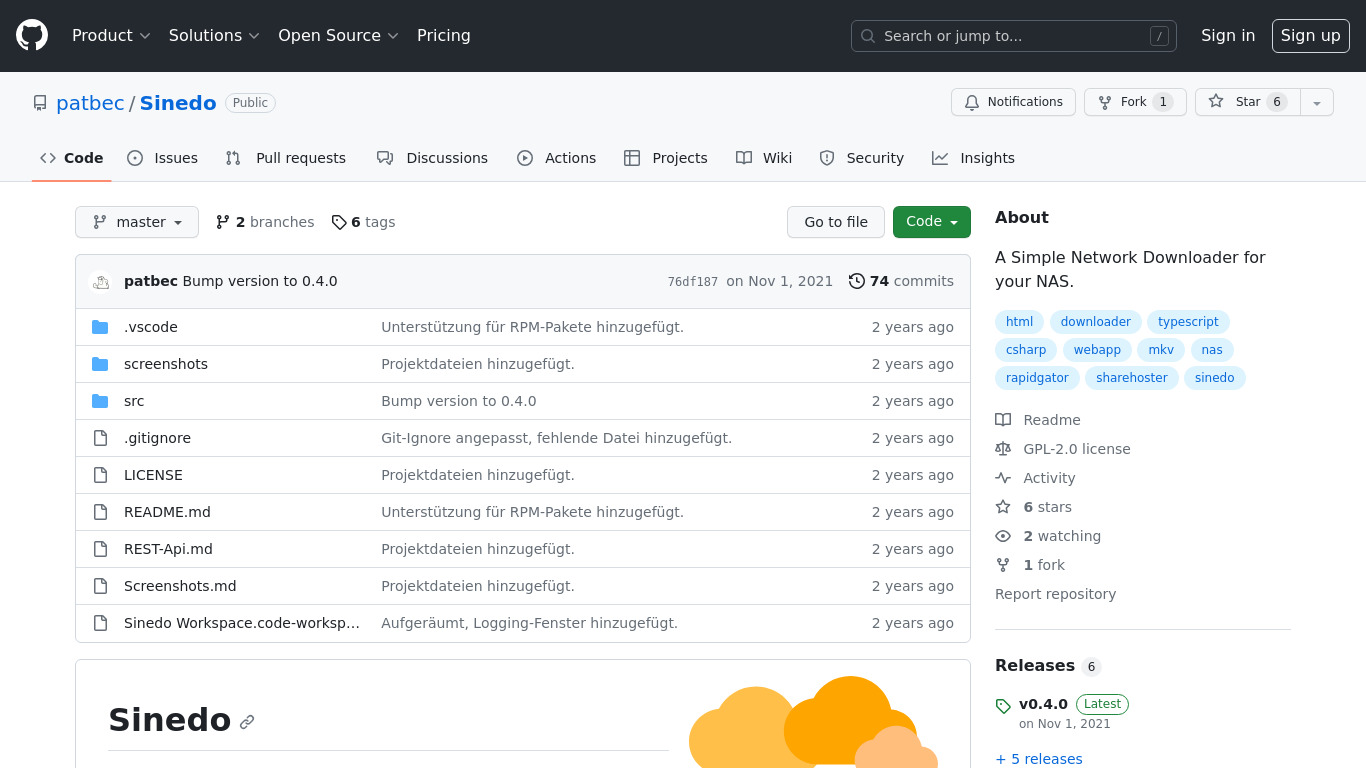Click the downloader topic tag

[x=1095, y=322]
